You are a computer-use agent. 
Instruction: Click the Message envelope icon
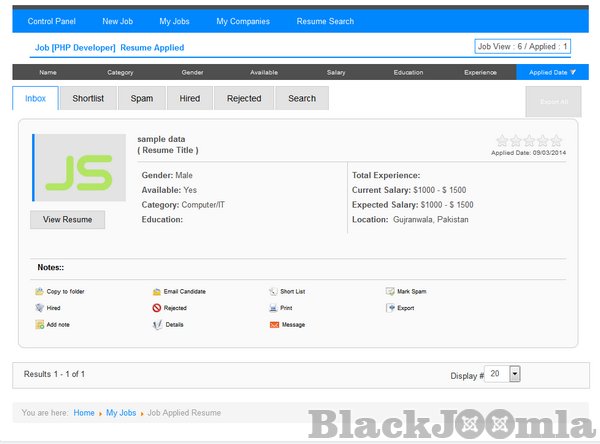pos(273,325)
